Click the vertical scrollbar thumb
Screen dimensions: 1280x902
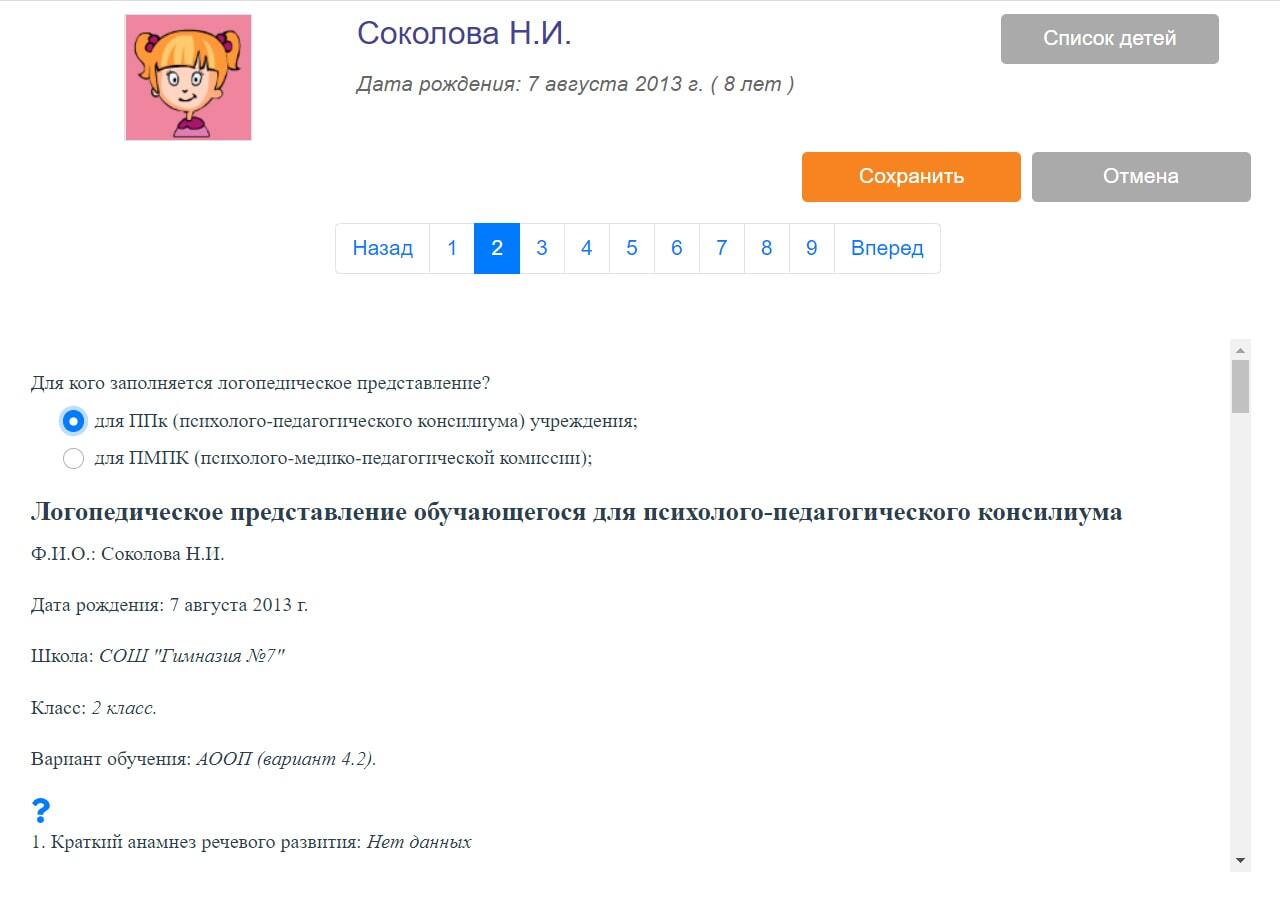[x=1241, y=387]
